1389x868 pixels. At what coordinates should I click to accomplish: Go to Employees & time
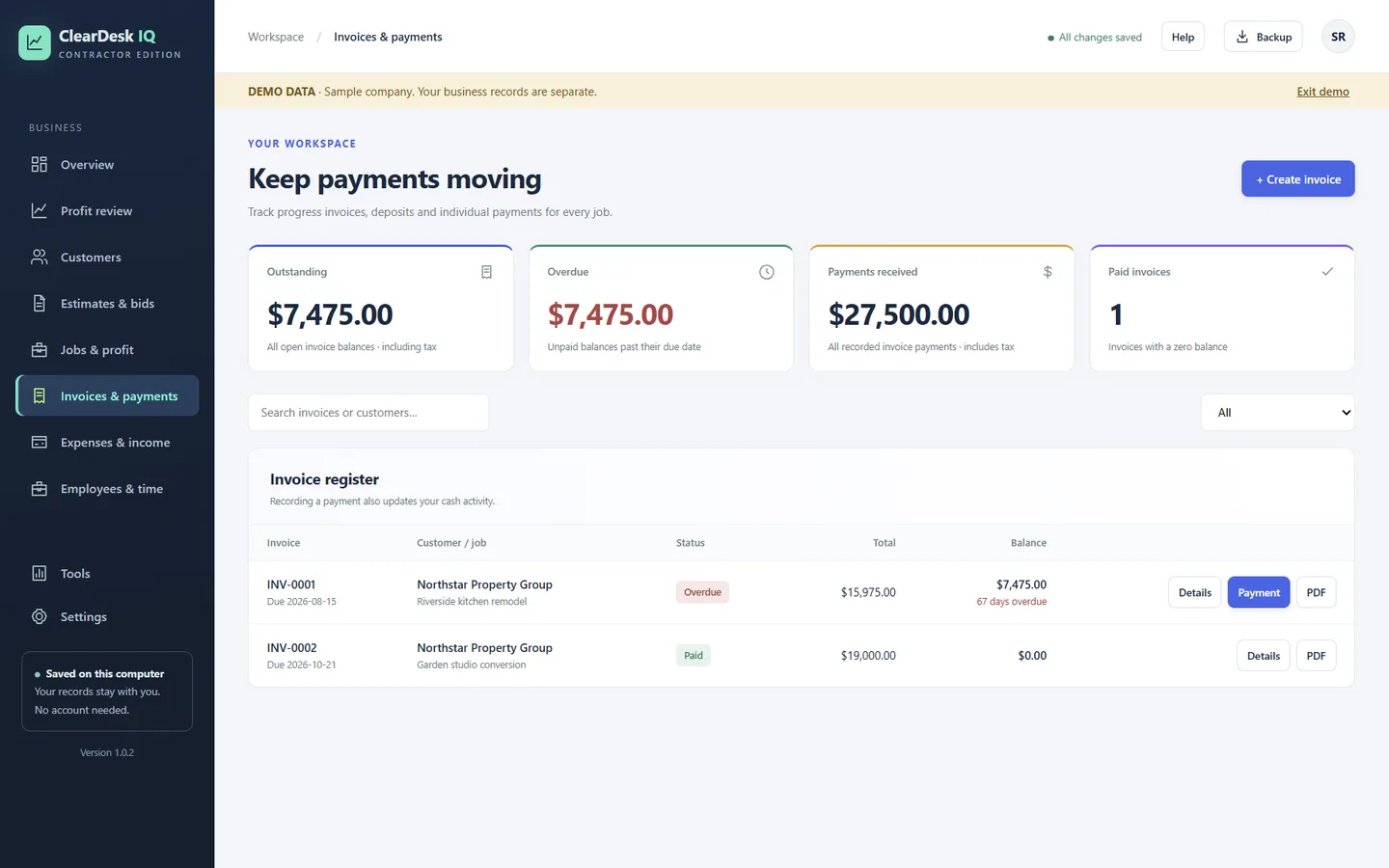coord(107,489)
